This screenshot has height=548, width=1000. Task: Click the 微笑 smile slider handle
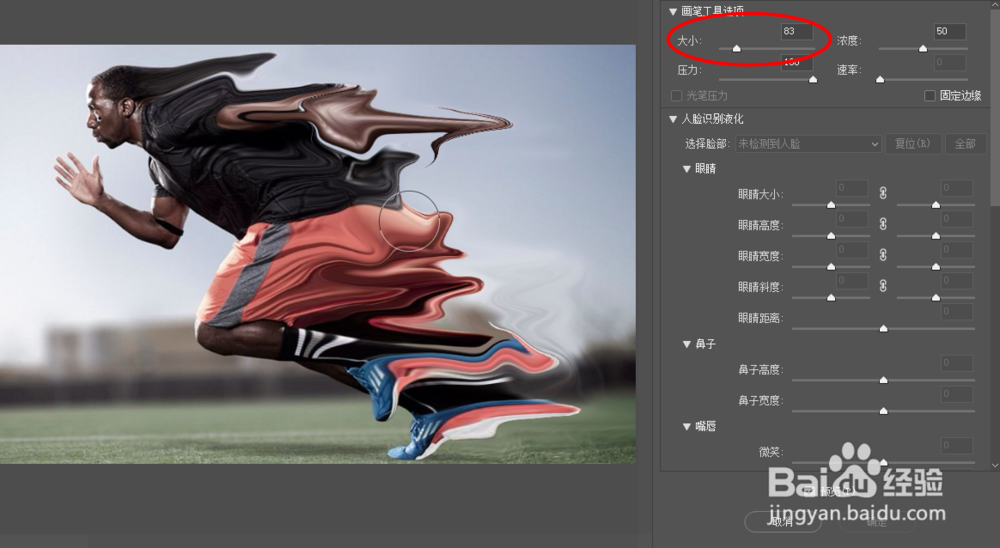click(883, 462)
